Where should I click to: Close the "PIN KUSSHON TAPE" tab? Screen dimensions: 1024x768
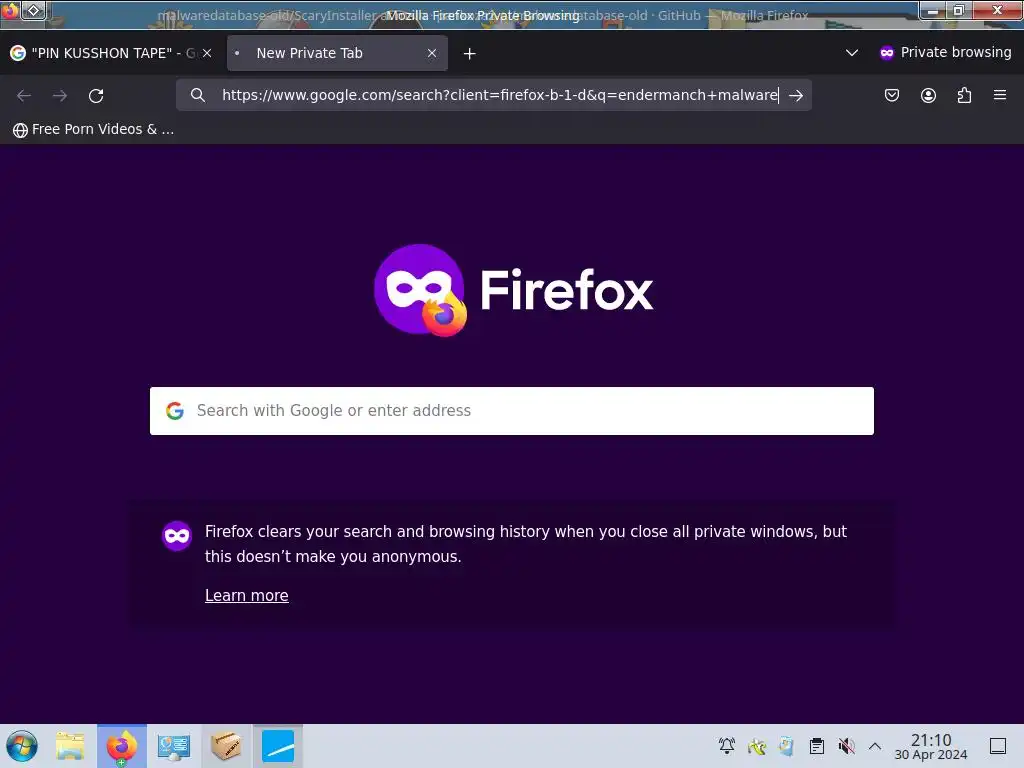click(207, 53)
